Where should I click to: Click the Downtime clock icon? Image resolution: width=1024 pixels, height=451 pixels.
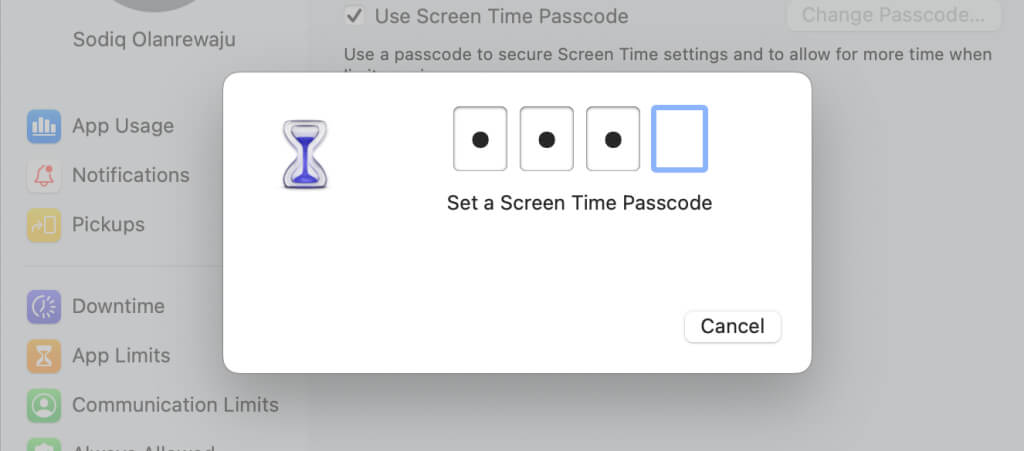tap(44, 307)
